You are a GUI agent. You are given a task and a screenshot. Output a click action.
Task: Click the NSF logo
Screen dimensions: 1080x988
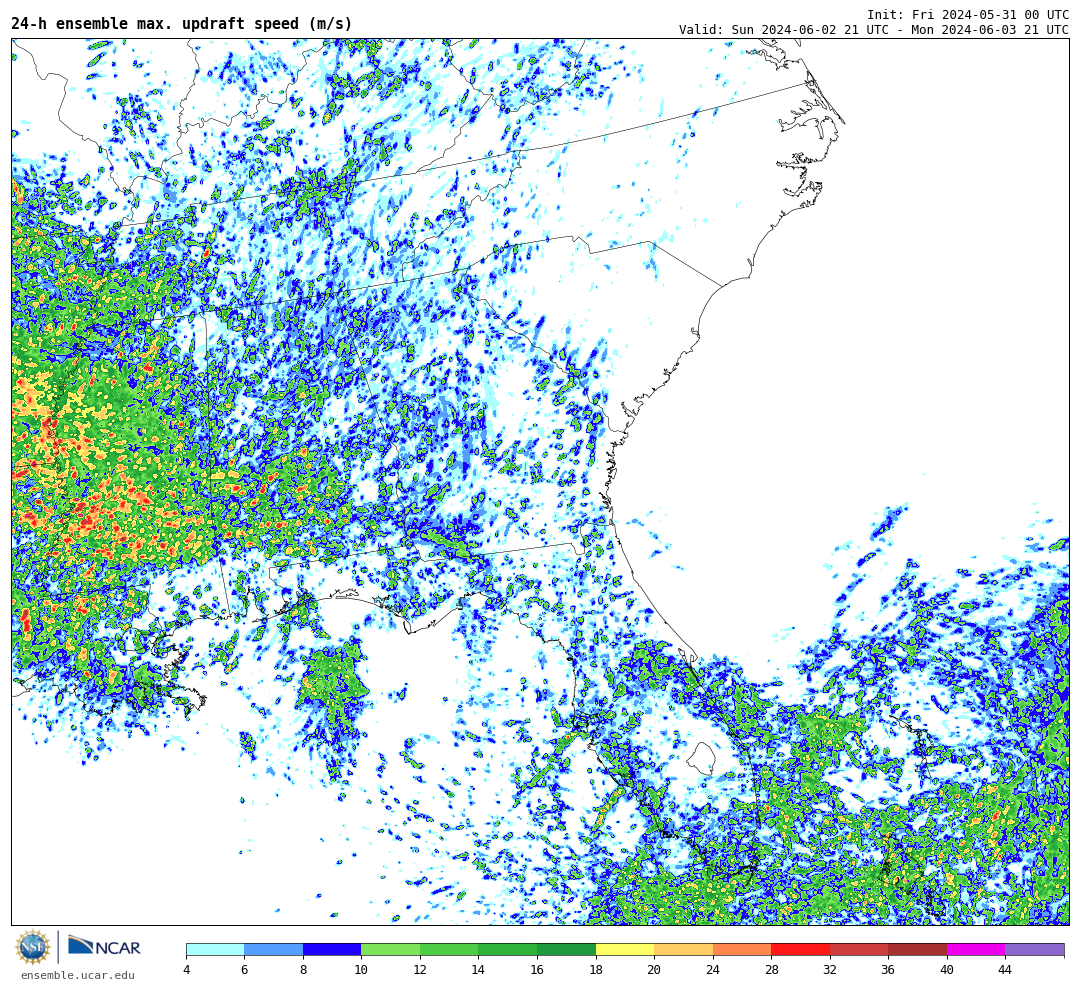[x=33, y=947]
